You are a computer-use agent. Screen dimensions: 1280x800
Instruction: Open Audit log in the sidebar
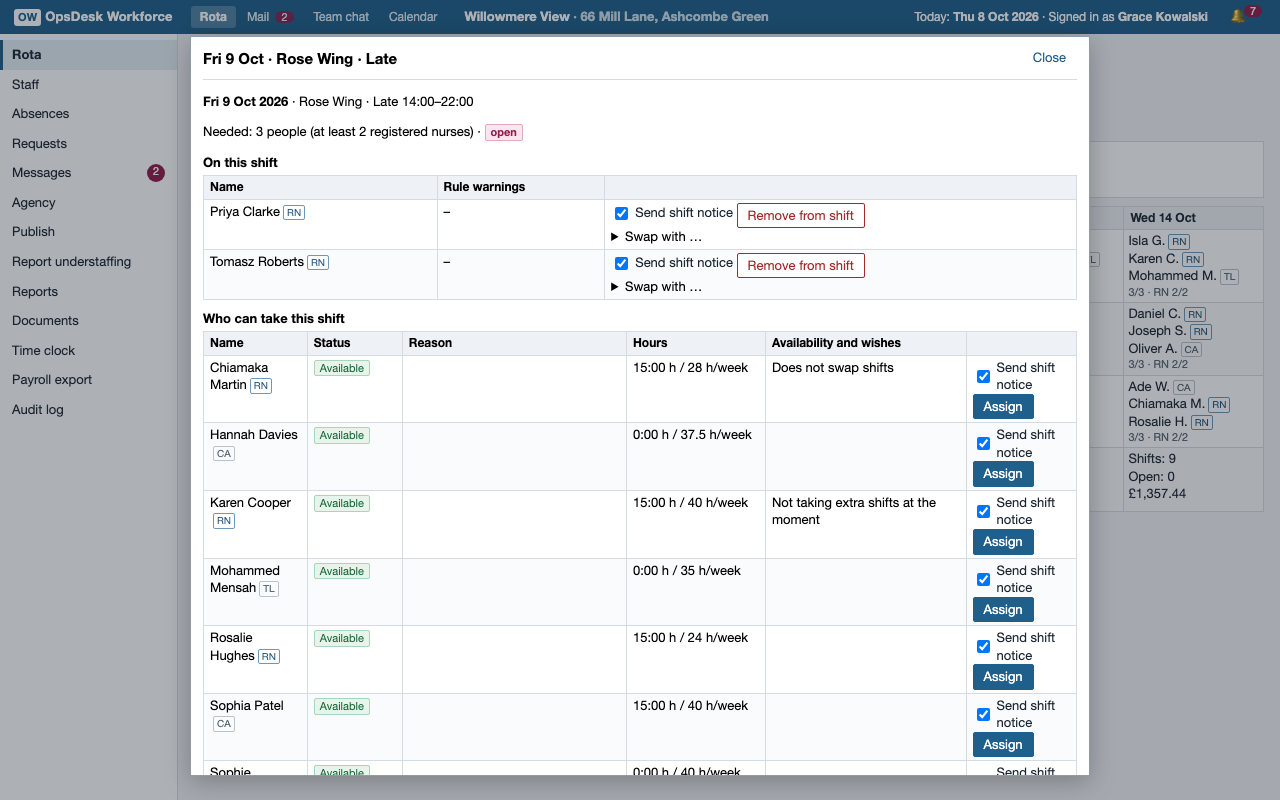click(x=89, y=410)
